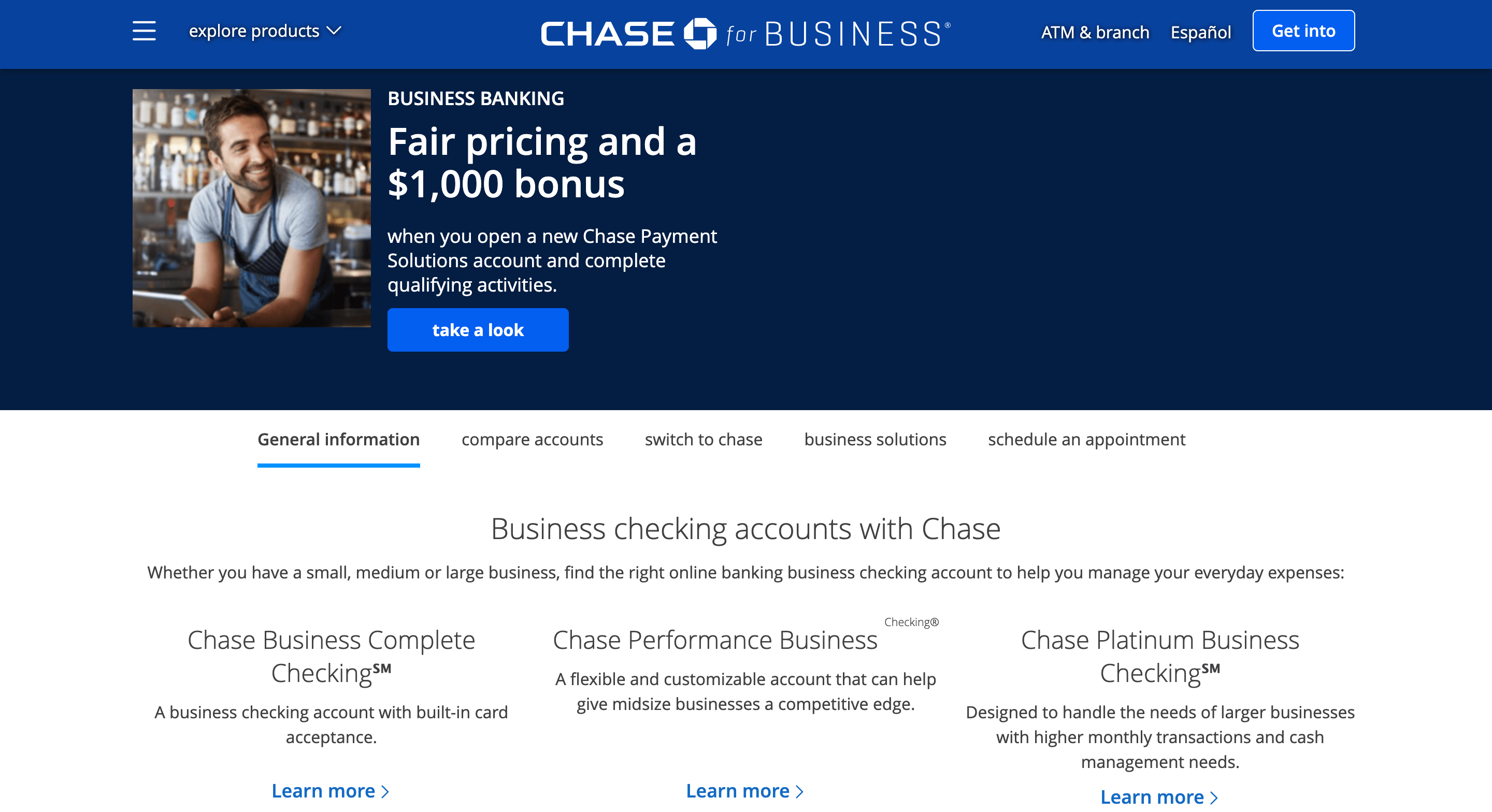Click the Chase octagon logo
The image size is (1492, 812).
coord(700,34)
